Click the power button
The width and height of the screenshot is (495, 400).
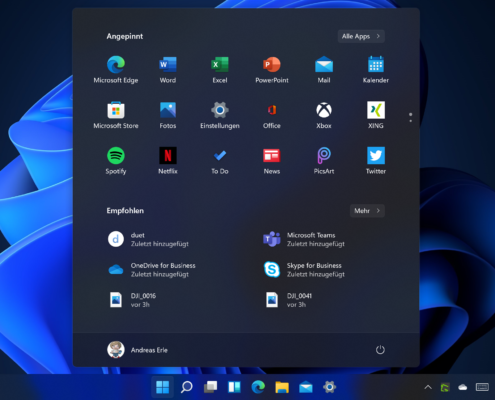tap(380, 350)
